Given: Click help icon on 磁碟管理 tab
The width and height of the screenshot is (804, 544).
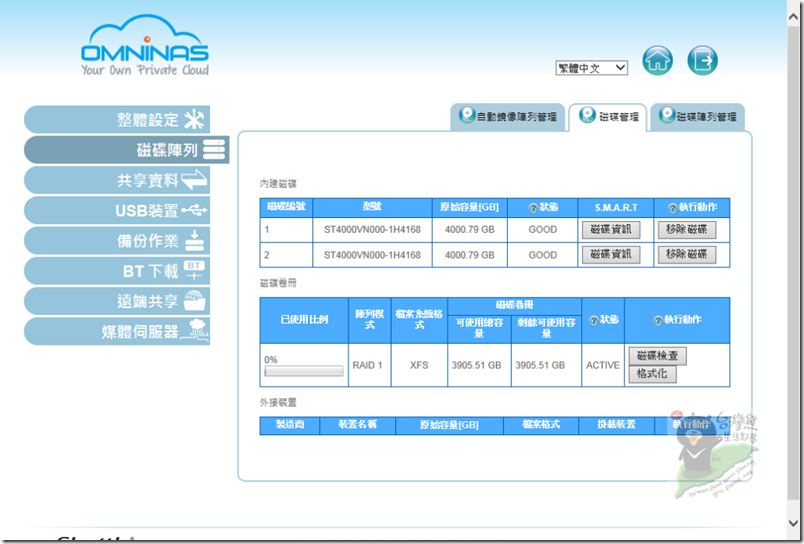Looking at the screenshot, I should (587, 114).
